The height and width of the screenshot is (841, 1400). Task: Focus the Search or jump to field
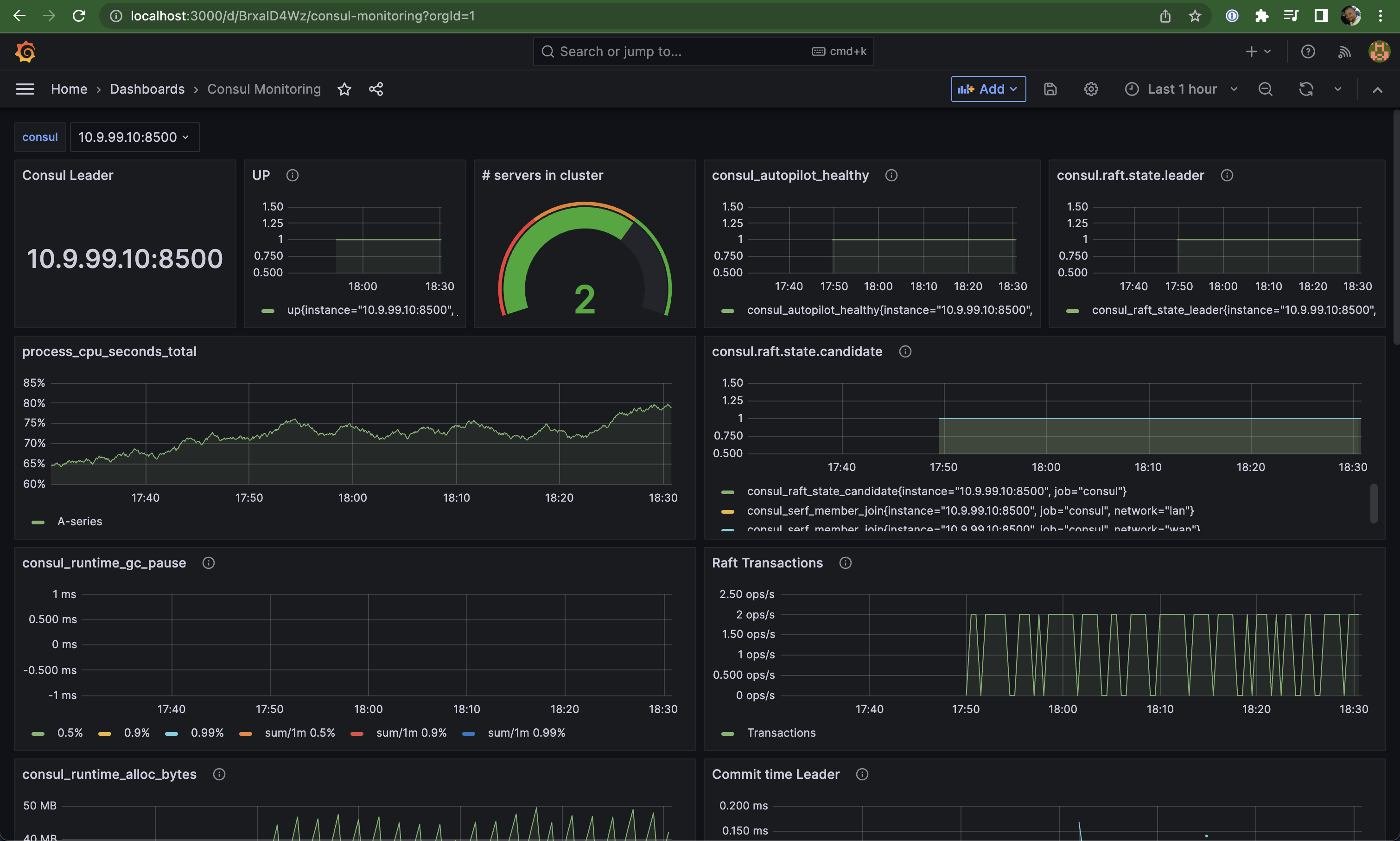pyautogui.click(x=703, y=51)
